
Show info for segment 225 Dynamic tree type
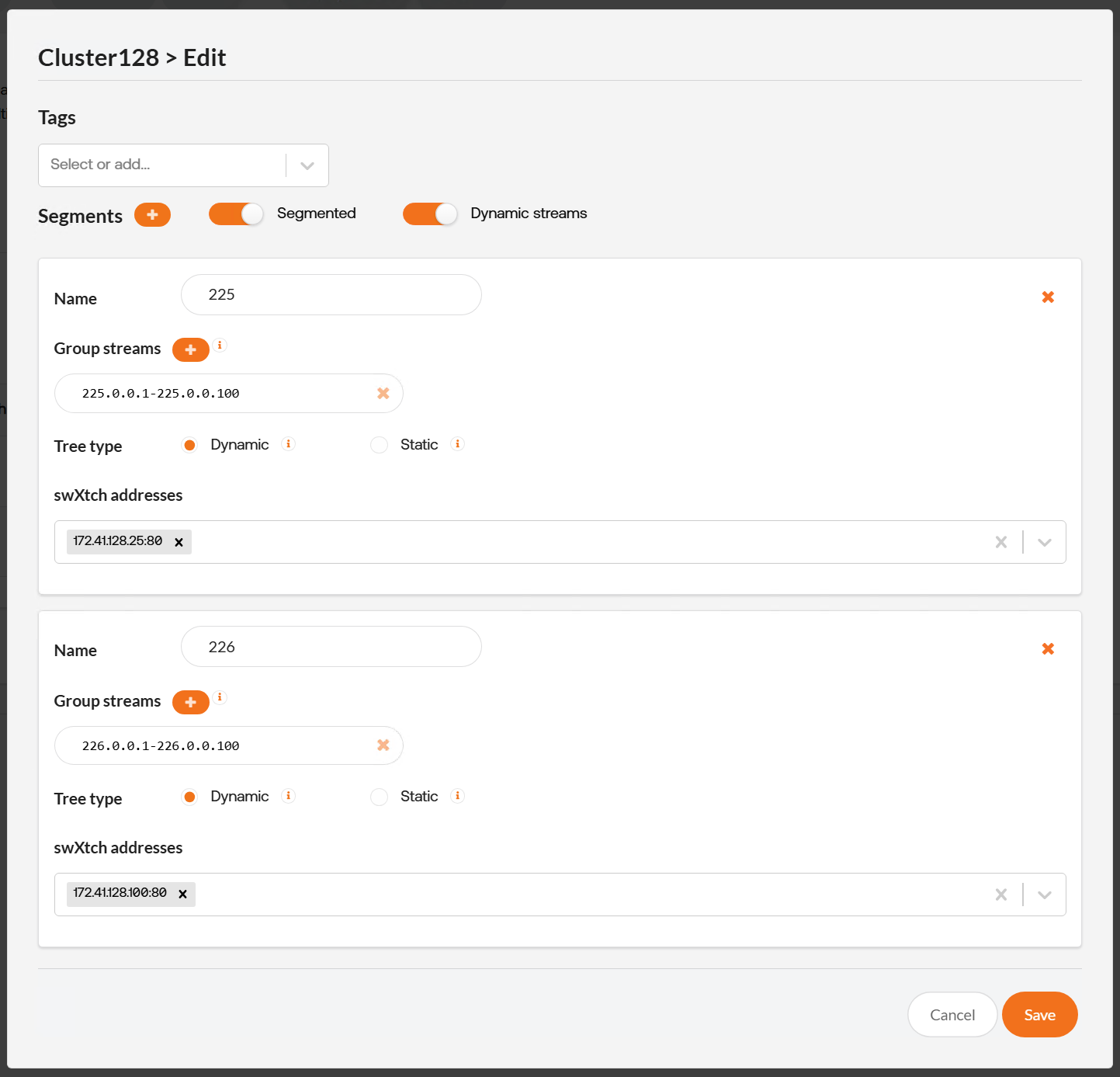289,444
